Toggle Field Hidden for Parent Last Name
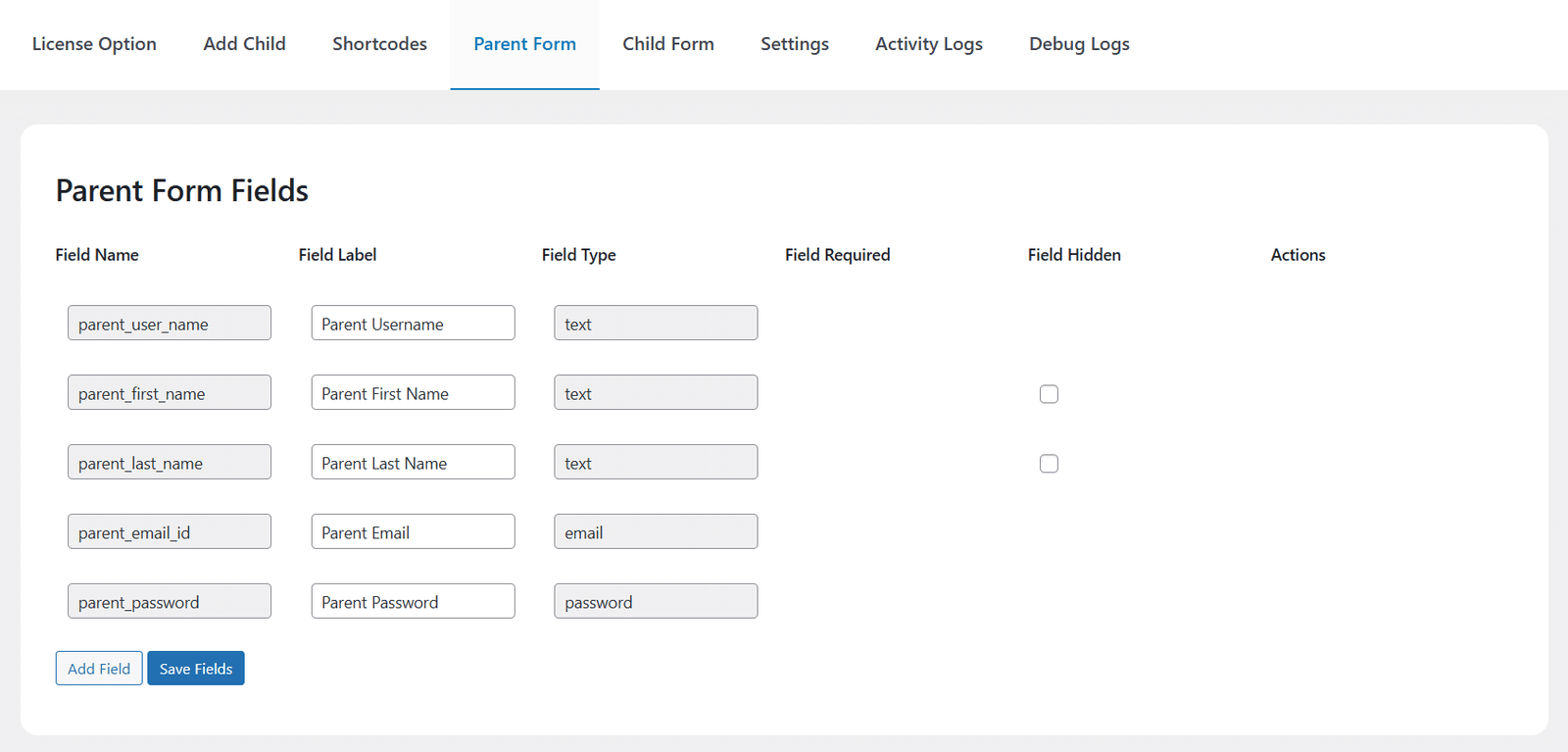Viewport: 1568px width, 752px height. pos(1049,464)
